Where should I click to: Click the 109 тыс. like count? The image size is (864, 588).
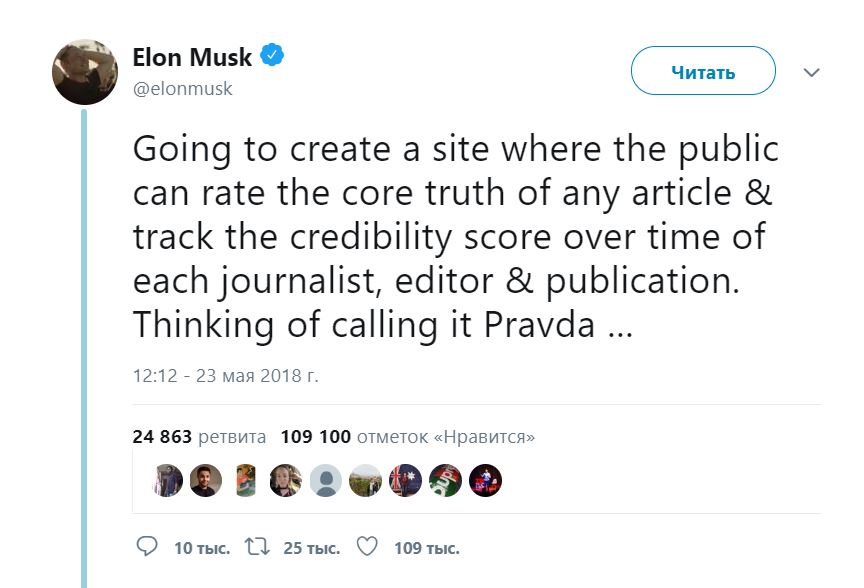coord(426,548)
